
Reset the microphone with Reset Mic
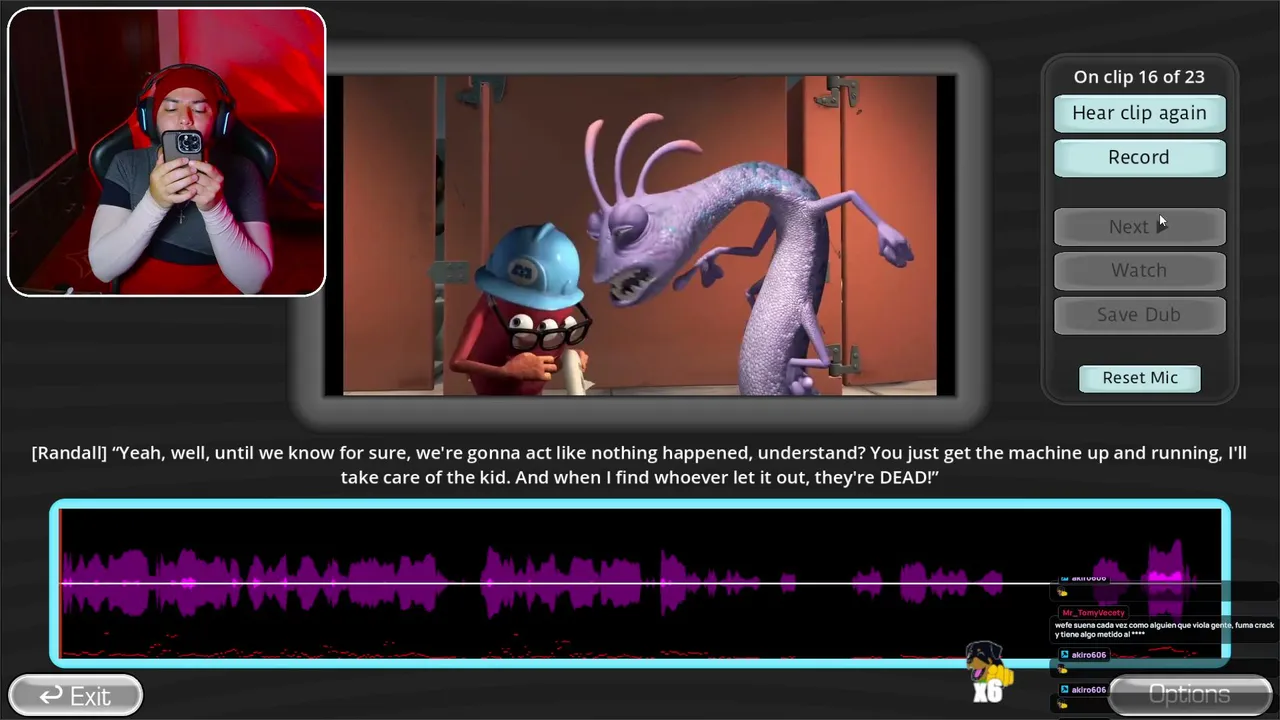(1140, 378)
